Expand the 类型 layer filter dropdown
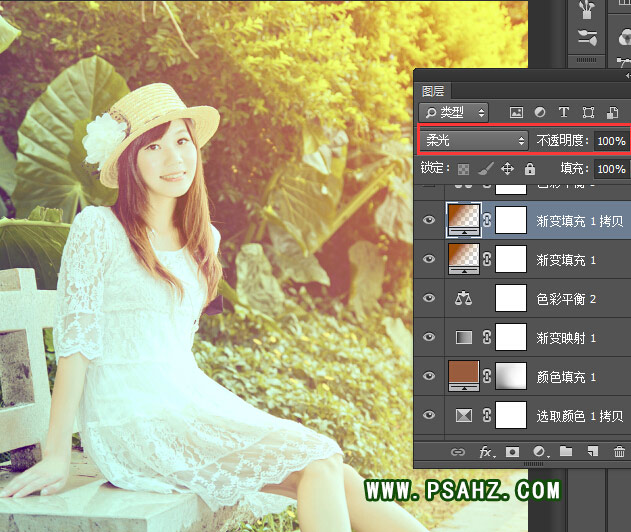This screenshot has height=532, width=631. pyautogui.click(x=454, y=112)
